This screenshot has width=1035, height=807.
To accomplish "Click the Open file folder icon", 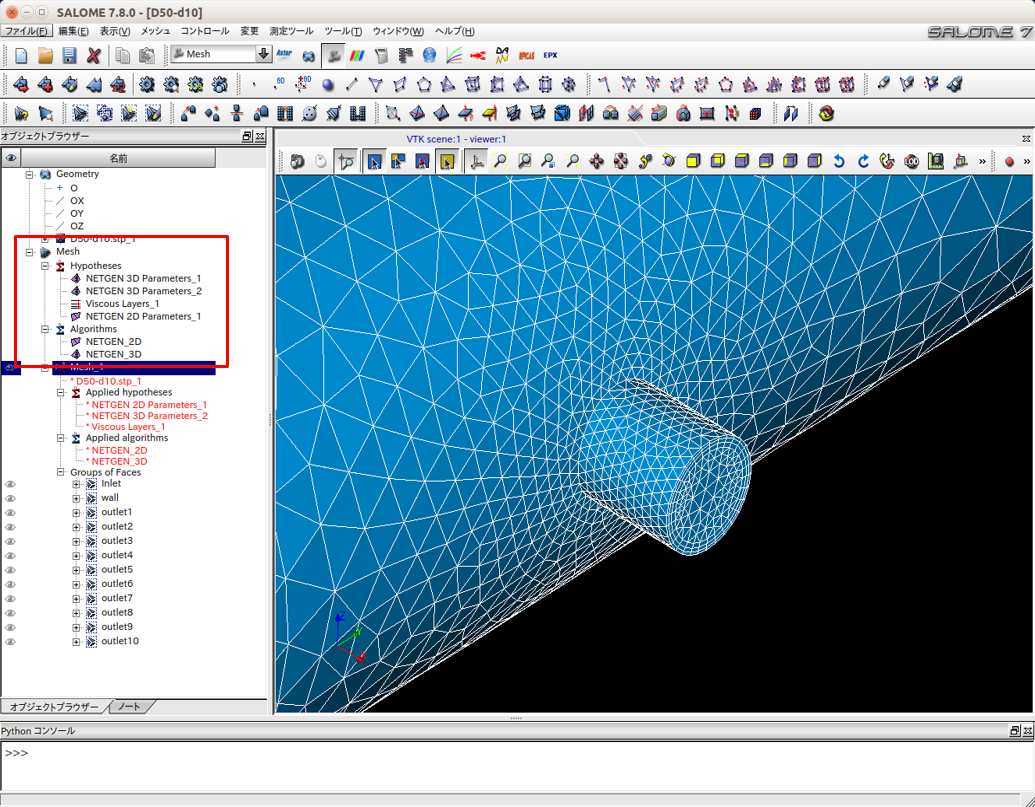I will coord(45,55).
